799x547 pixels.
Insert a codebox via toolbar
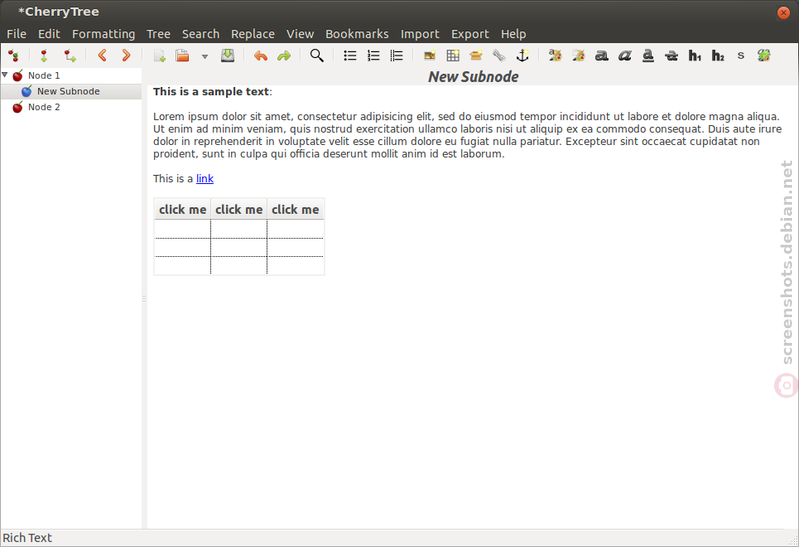(476, 56)
